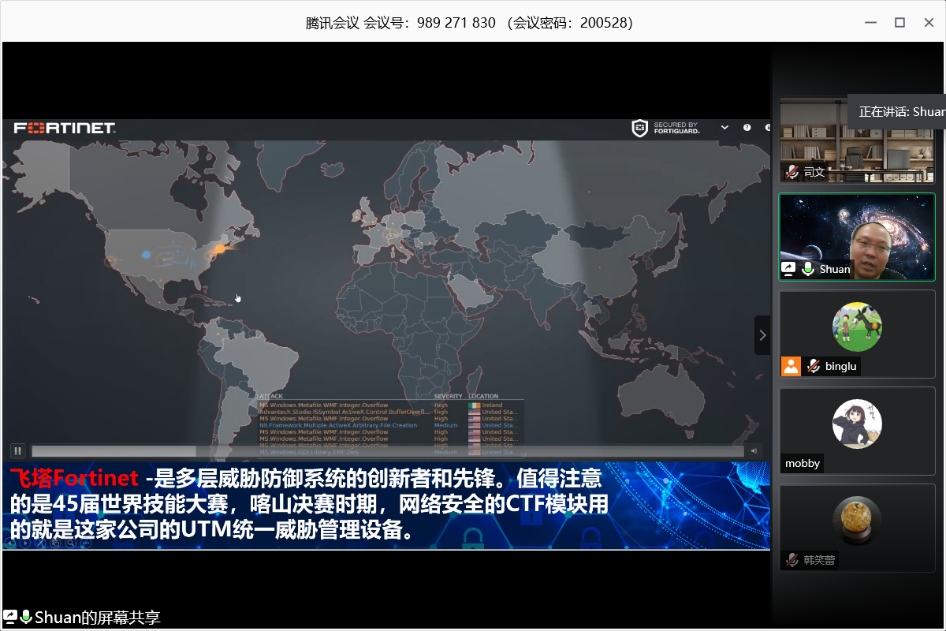Click the SEVERITY column header in attack list
The width and height of the screenshot is (946, 631).
[447, 396]
